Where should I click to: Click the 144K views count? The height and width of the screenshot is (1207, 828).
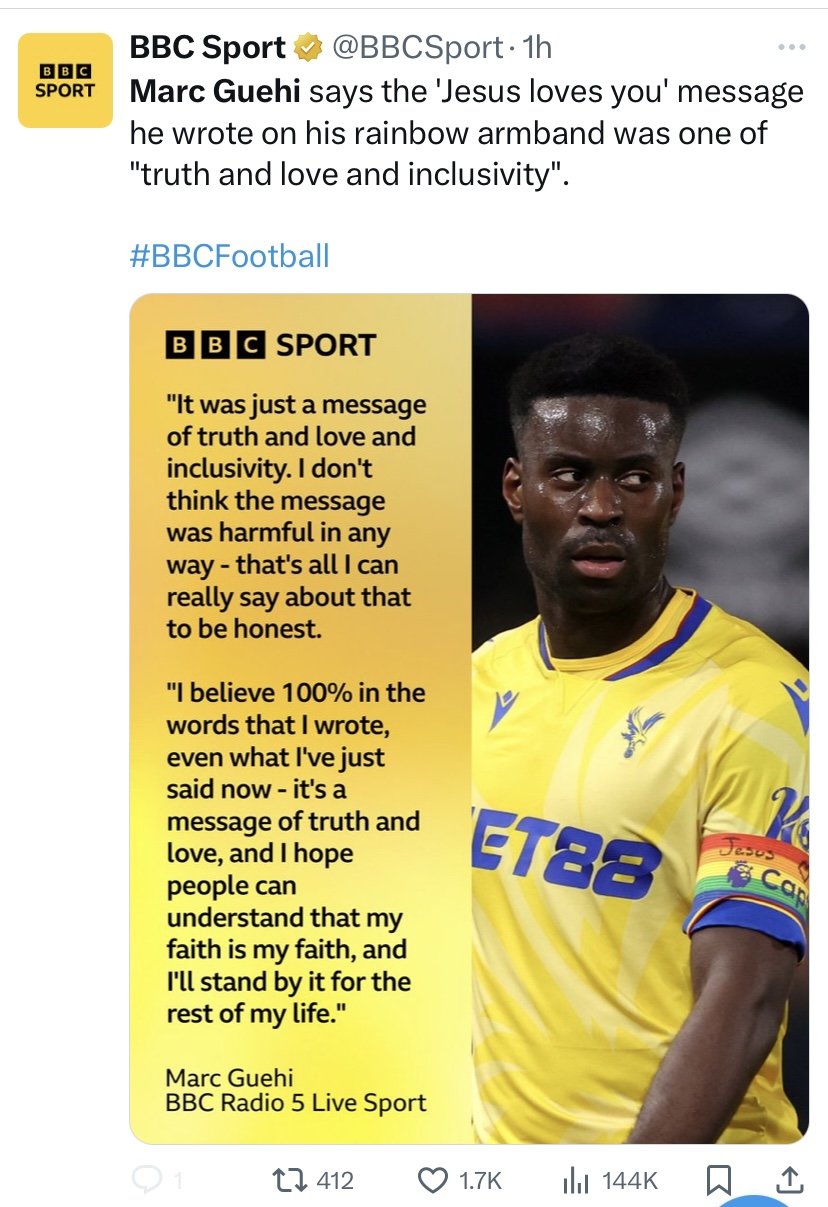[630, 1181]
